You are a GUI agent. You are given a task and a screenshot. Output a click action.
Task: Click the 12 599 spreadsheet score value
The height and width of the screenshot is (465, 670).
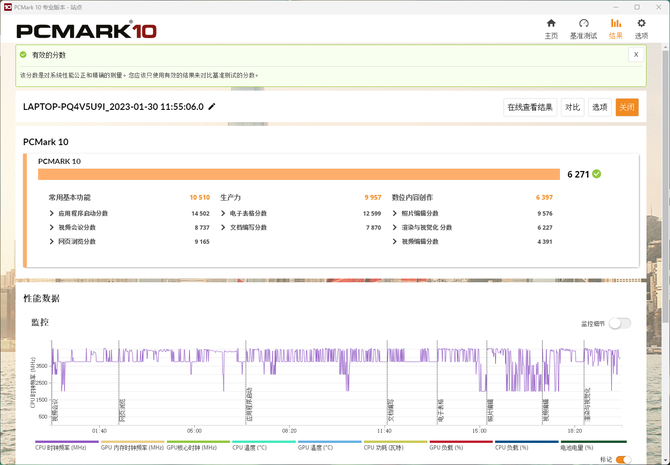pos(372,213)
